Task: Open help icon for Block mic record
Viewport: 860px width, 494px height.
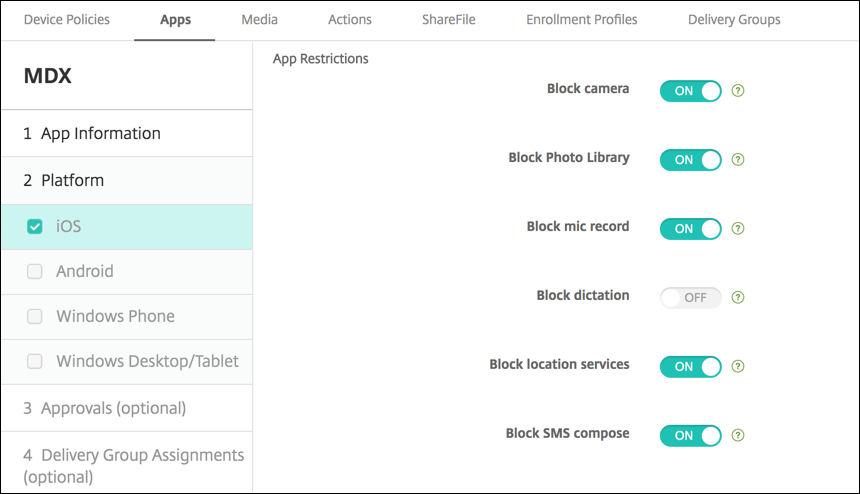Action: tap(738, 228)
